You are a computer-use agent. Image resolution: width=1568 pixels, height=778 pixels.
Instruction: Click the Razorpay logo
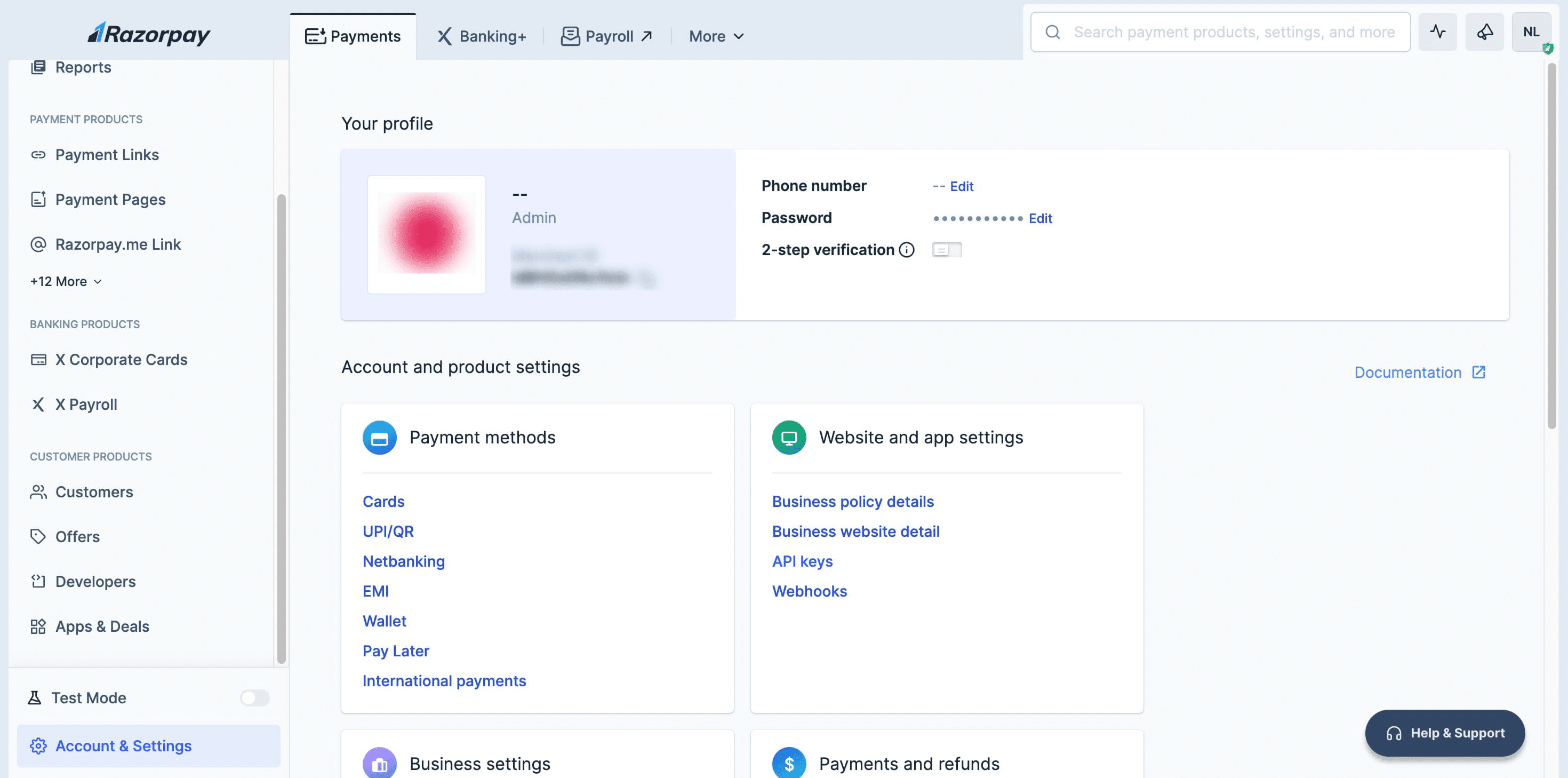tap(149, 34)
